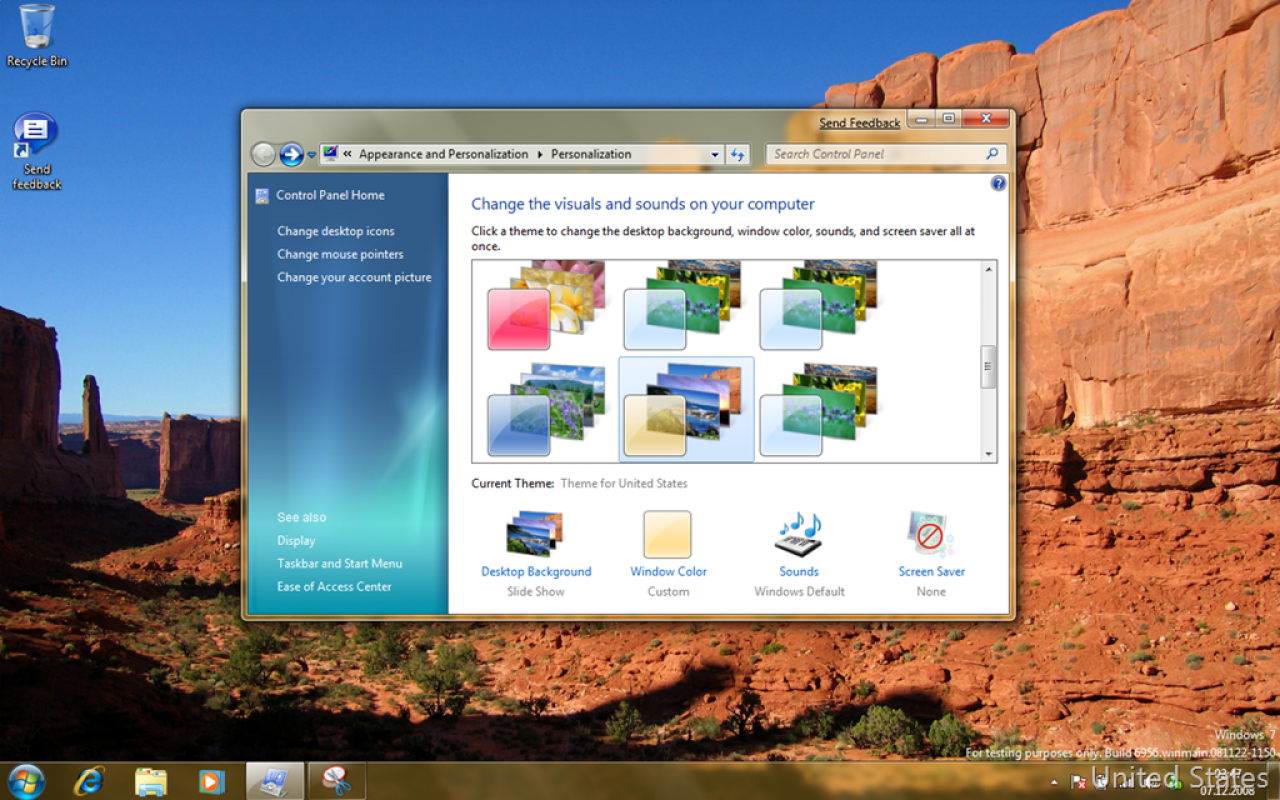Launch Windows Media Player from taskbar
The image size is (1280, 800).
pyautogui.click(x=211, y=781)
